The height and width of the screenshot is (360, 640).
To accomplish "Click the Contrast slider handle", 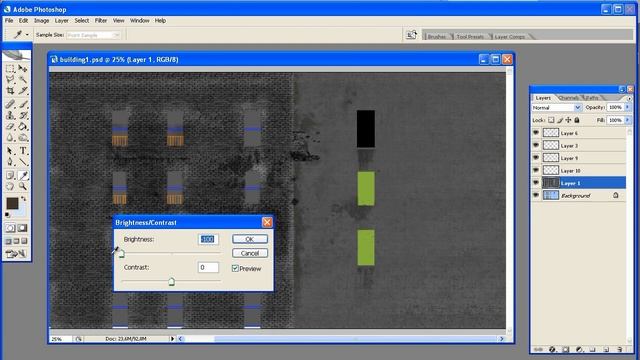I will [x=171, y=281].
